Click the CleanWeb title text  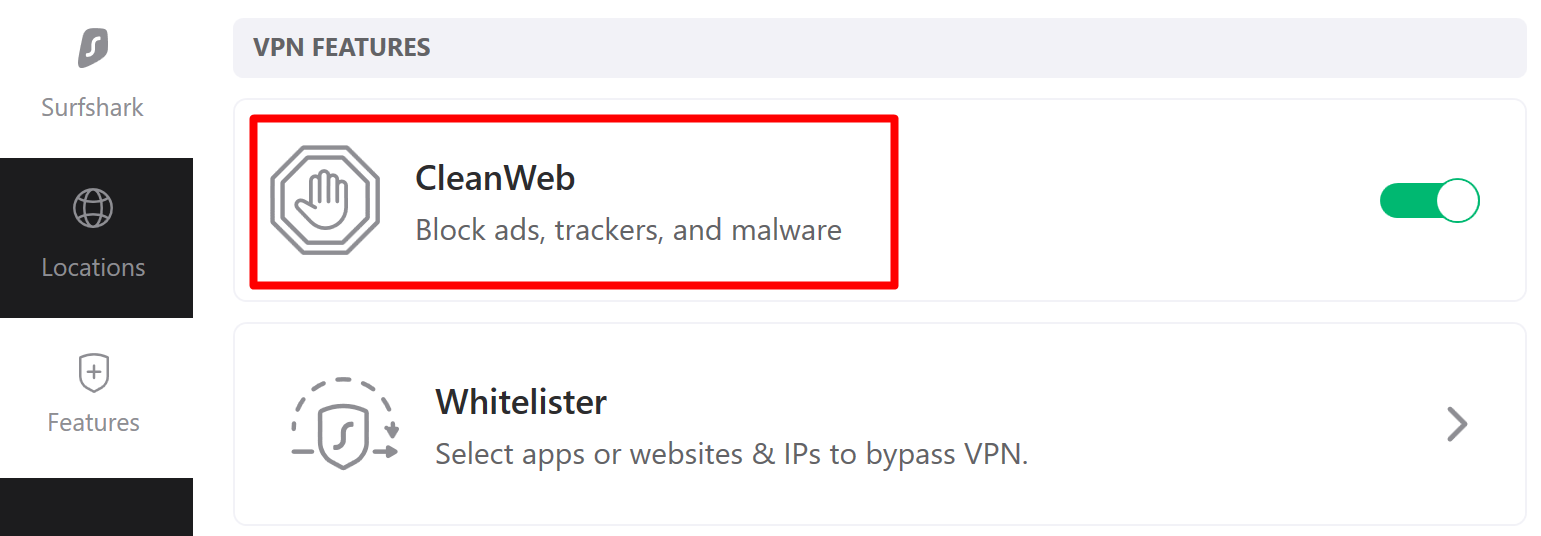495,178
